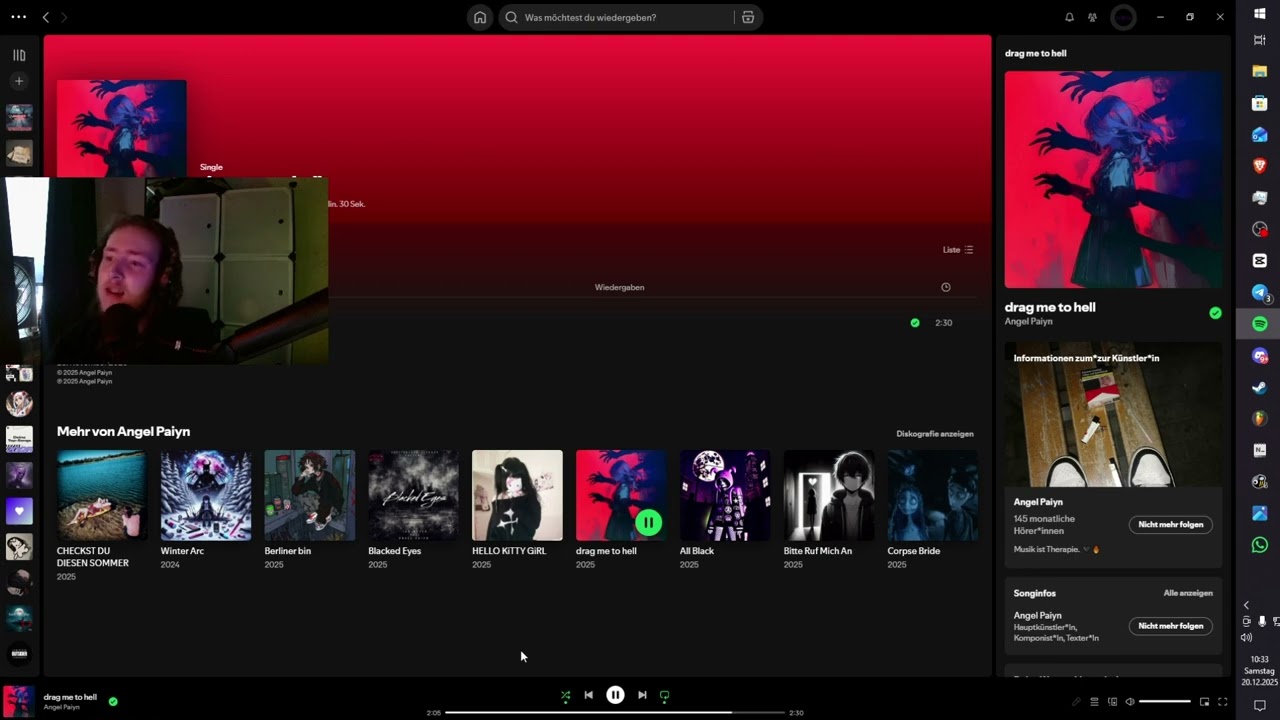Open the Liked Songs heart playlist
Image resolution: width=1280 pixels, height=720 pixels.
[19, 511]
